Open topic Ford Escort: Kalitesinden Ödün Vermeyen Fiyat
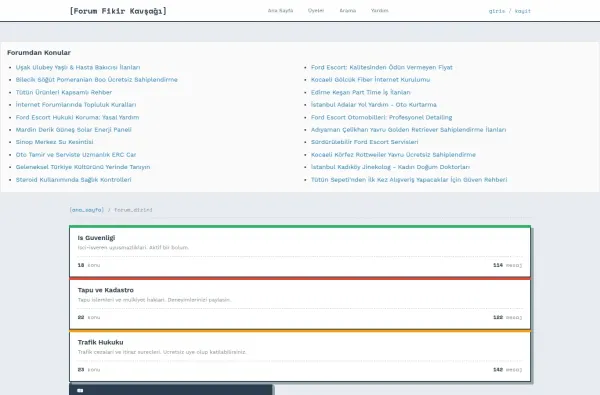The image size is (600, 395). point(382,67)
